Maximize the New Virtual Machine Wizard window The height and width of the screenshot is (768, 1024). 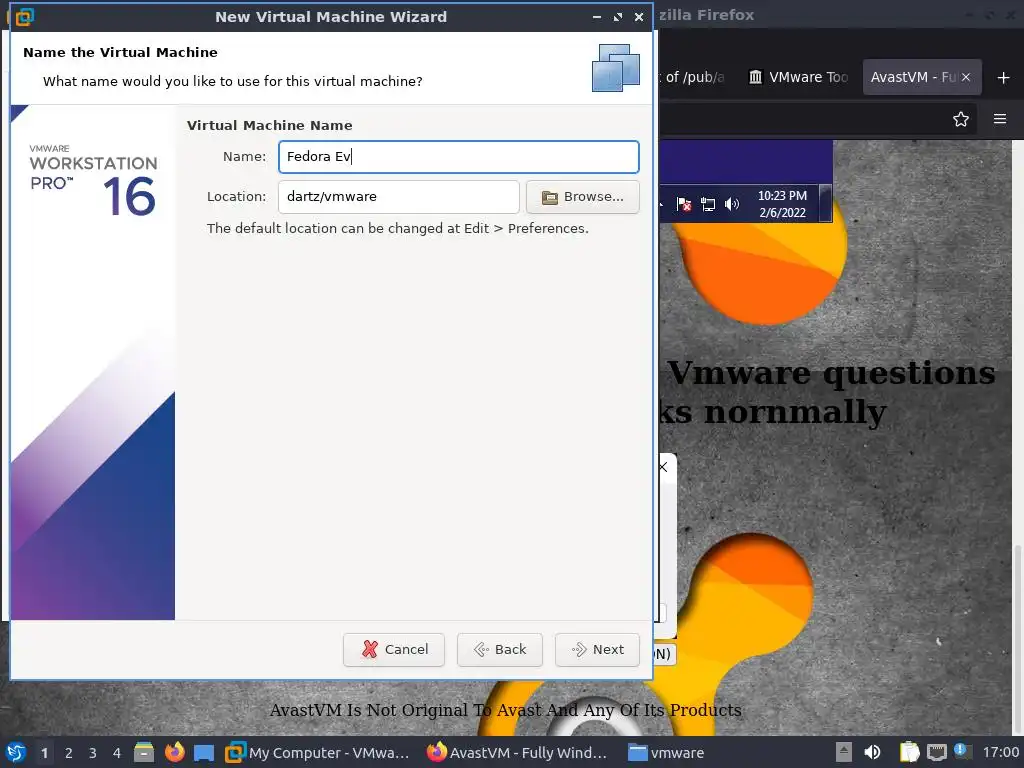click(x=618, y=17)
